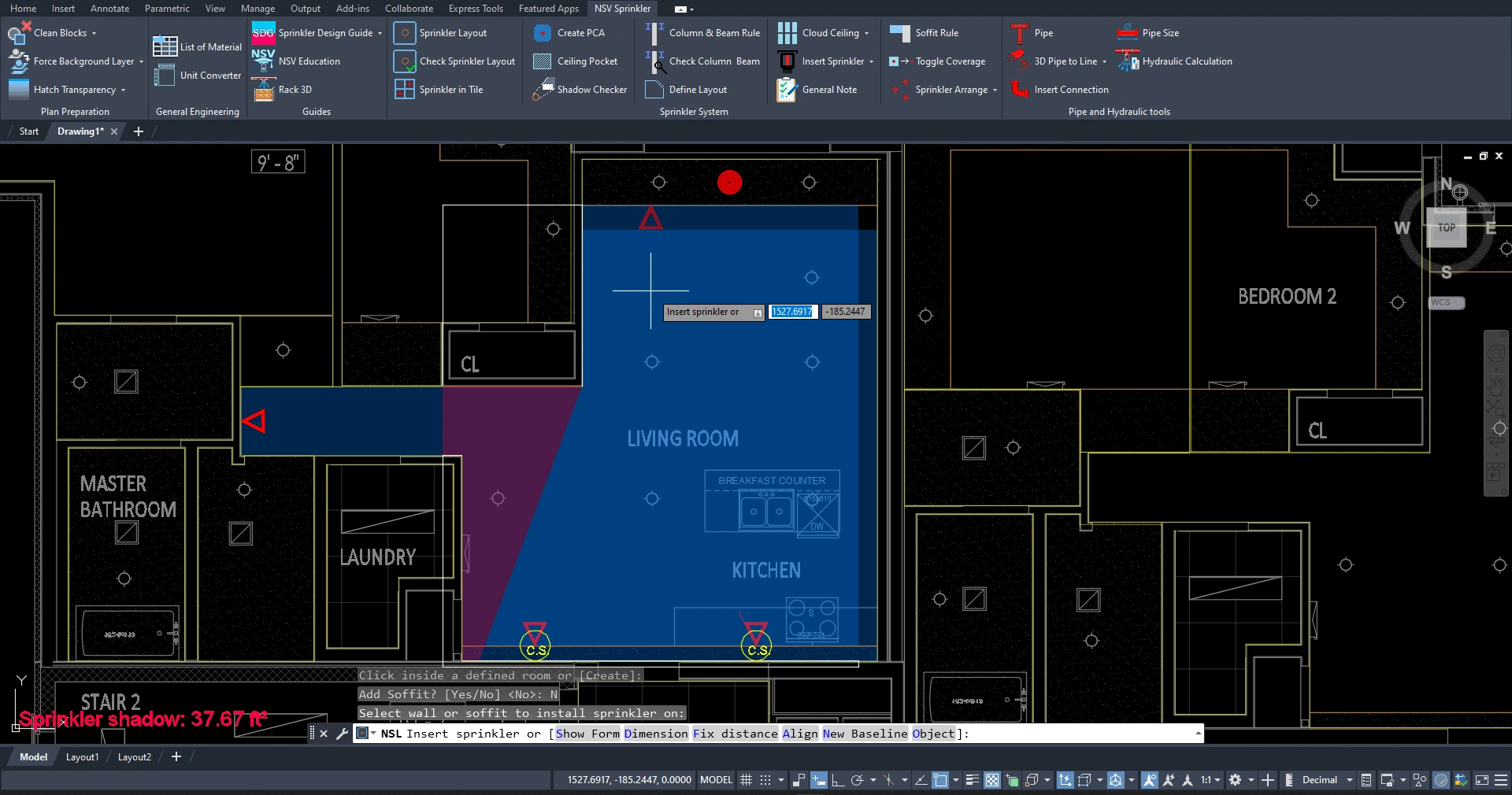Click the Create PCA tool
Viewport: 1512px width, 795px height.
569,33
